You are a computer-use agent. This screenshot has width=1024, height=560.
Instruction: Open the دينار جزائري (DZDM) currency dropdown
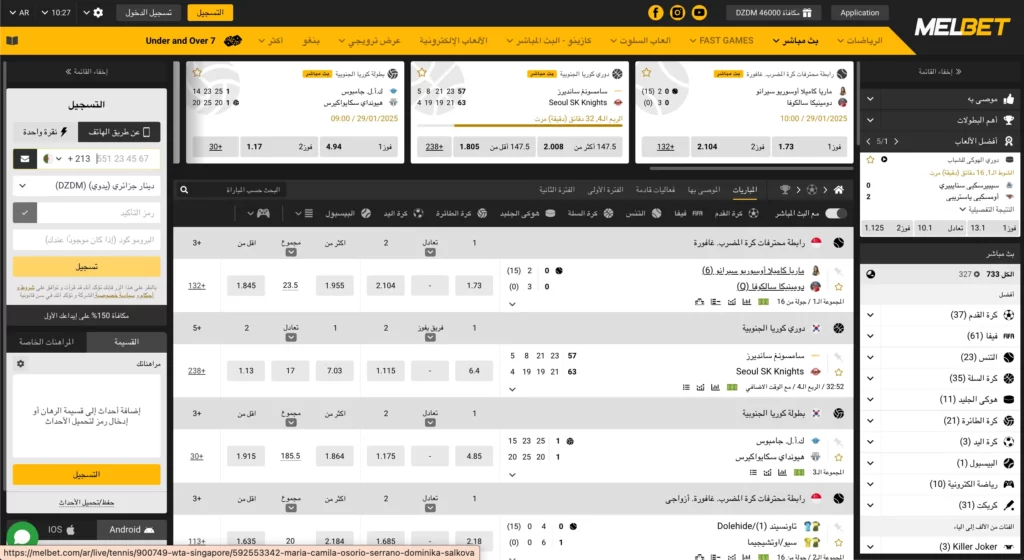click(x=86, y=185)
